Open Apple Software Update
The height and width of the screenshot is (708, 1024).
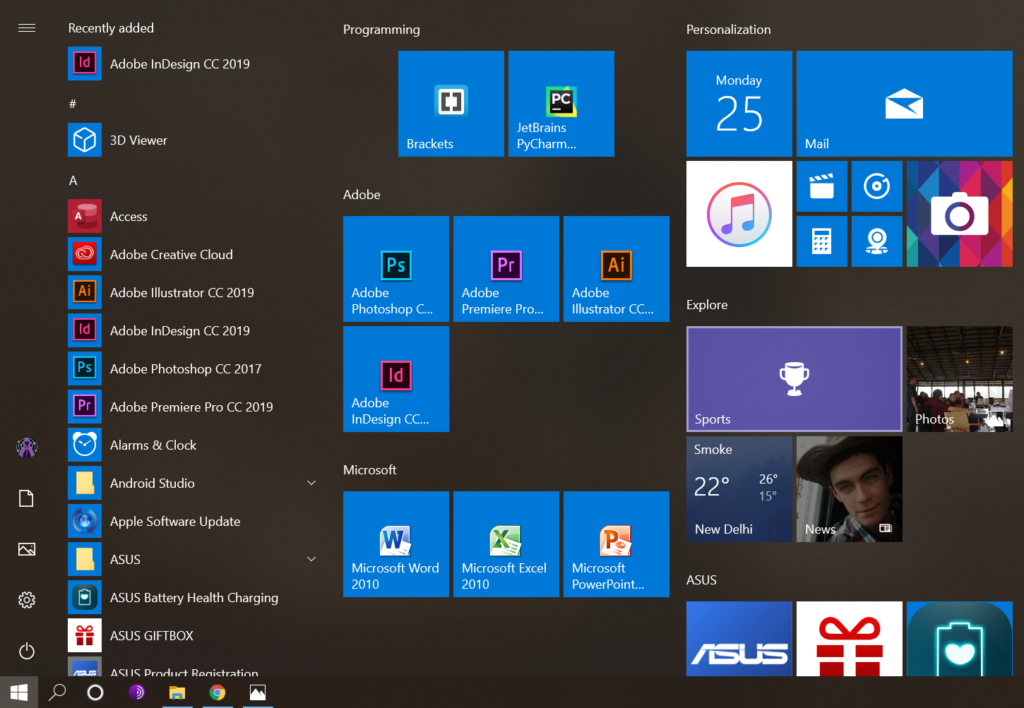point(193,521)
